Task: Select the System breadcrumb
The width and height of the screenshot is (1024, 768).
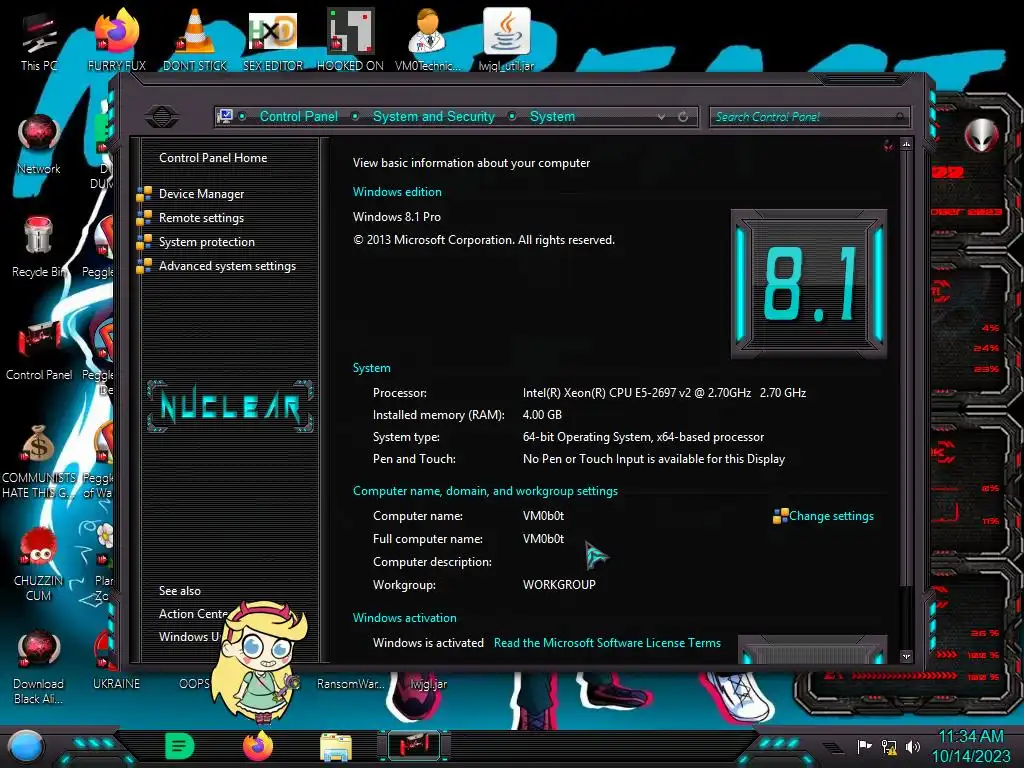Action: click(x=552, y=116)
